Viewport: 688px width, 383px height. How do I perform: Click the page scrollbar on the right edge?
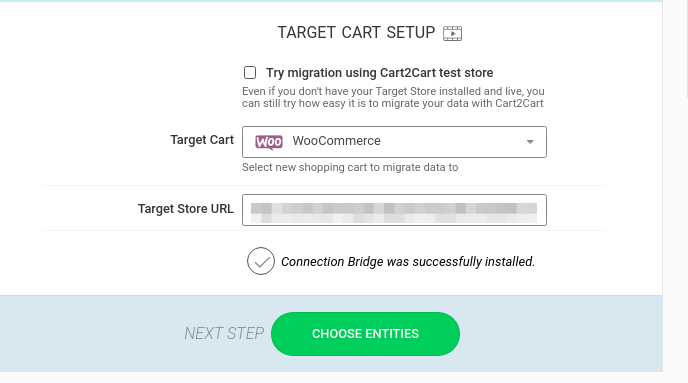[687, 48]
